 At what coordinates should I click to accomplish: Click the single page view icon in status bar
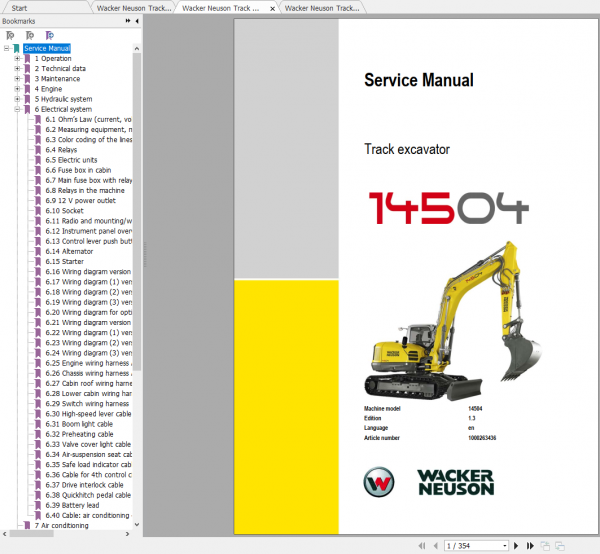click(x=545, y=546)
